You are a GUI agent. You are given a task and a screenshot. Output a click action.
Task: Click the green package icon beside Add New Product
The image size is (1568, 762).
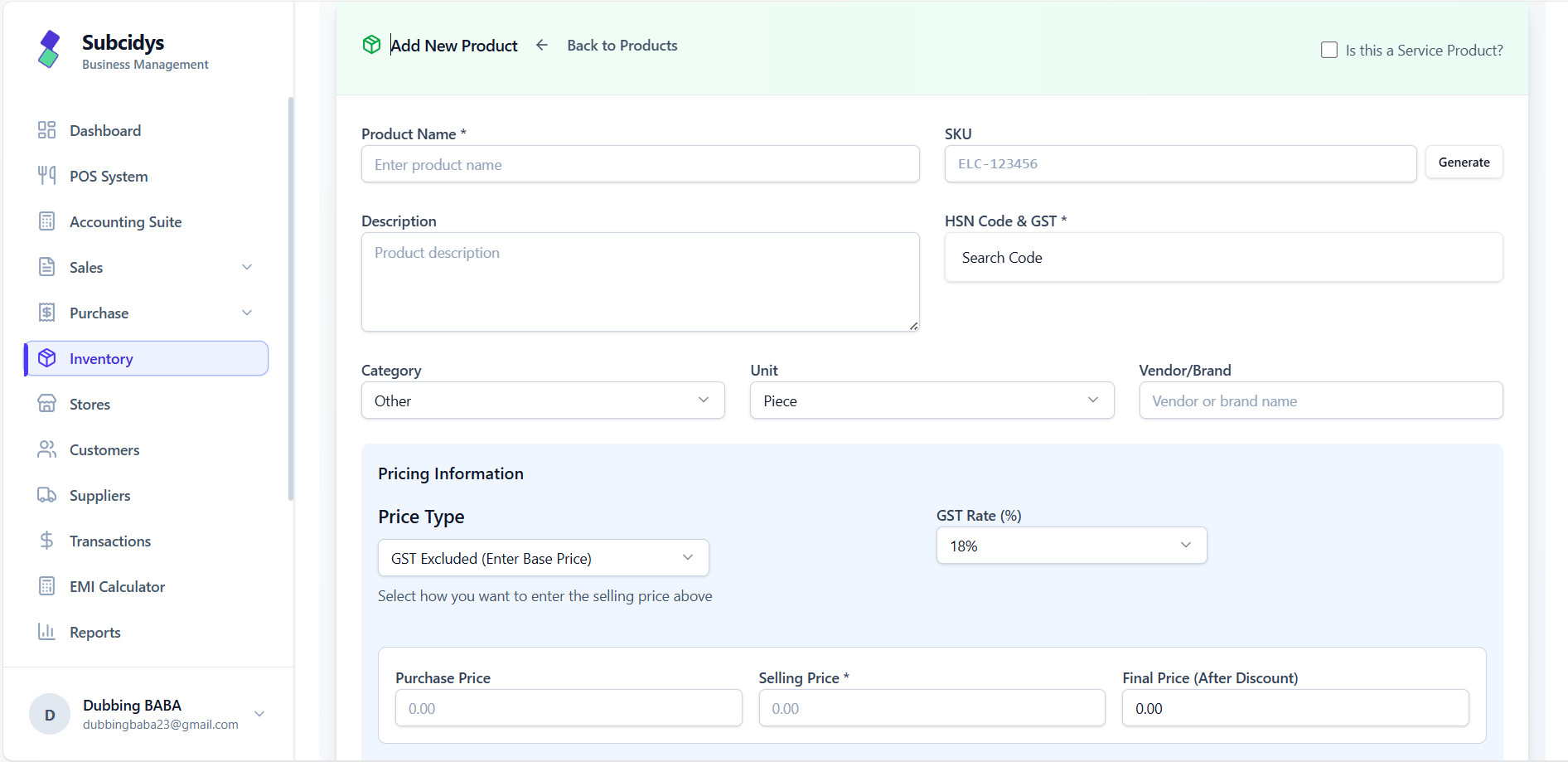[371, 45]
